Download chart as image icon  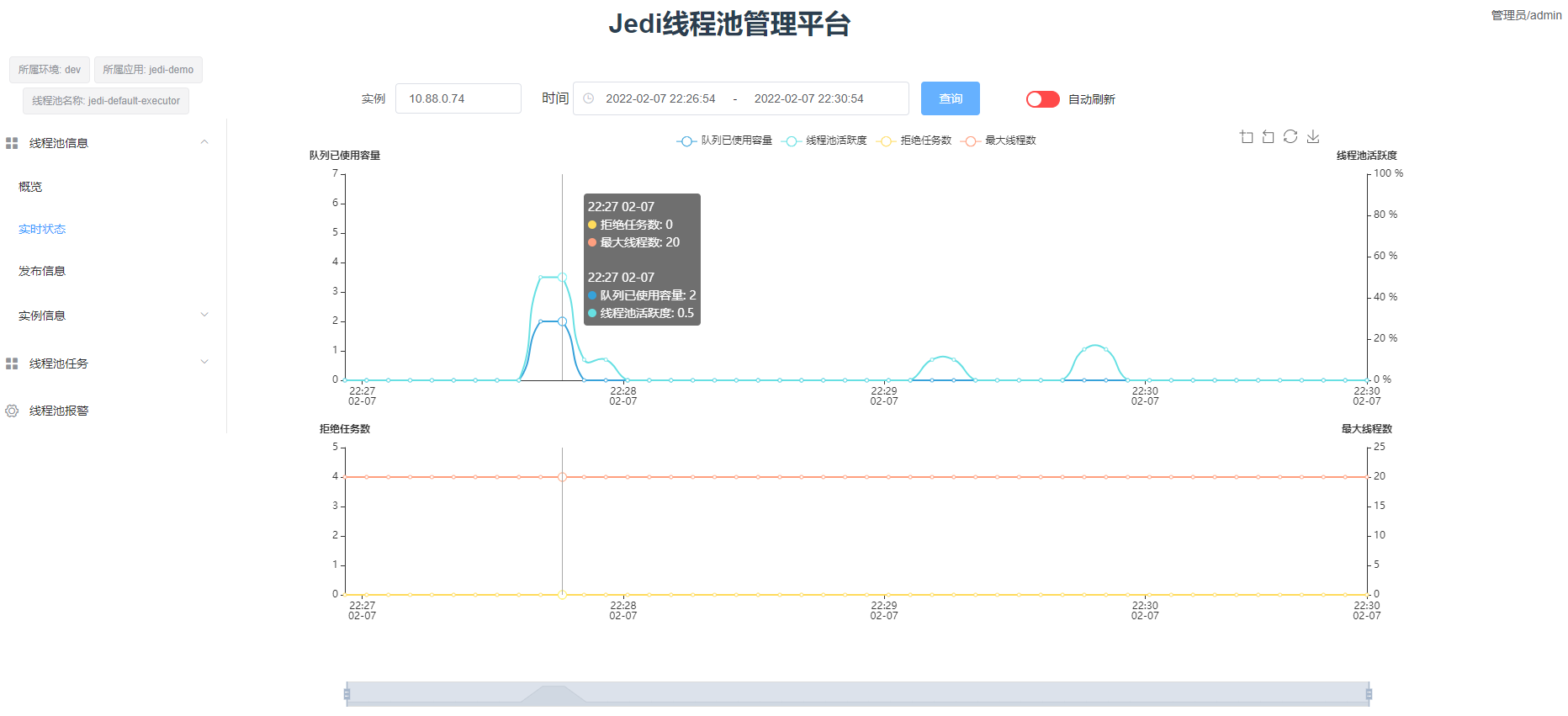point(1313,136)
